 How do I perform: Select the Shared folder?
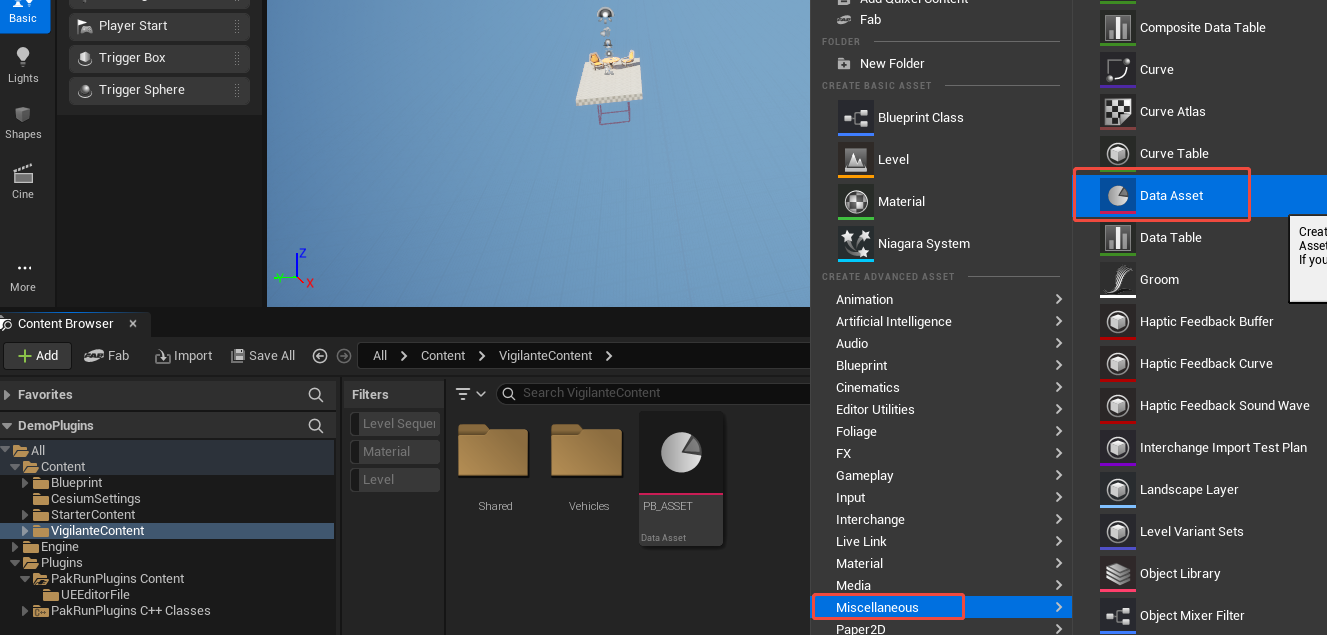tap(495, 468)
